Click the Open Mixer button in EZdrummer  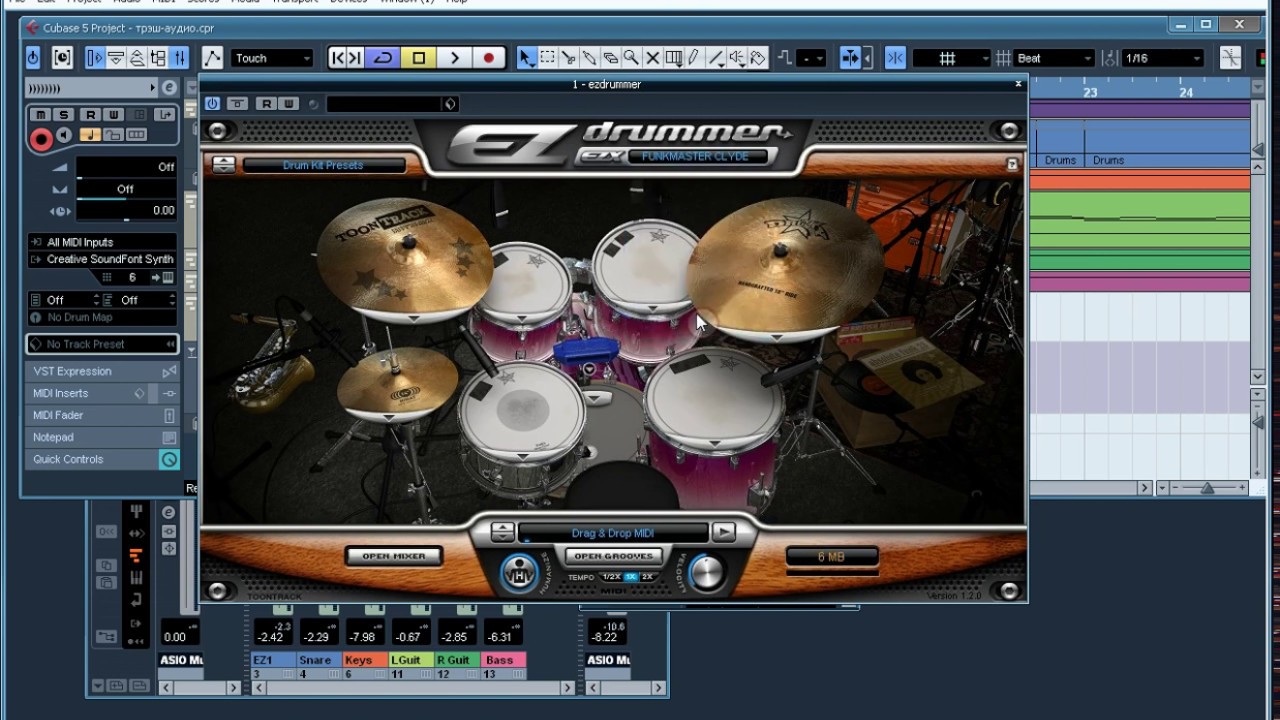click(x=394, y=556)
